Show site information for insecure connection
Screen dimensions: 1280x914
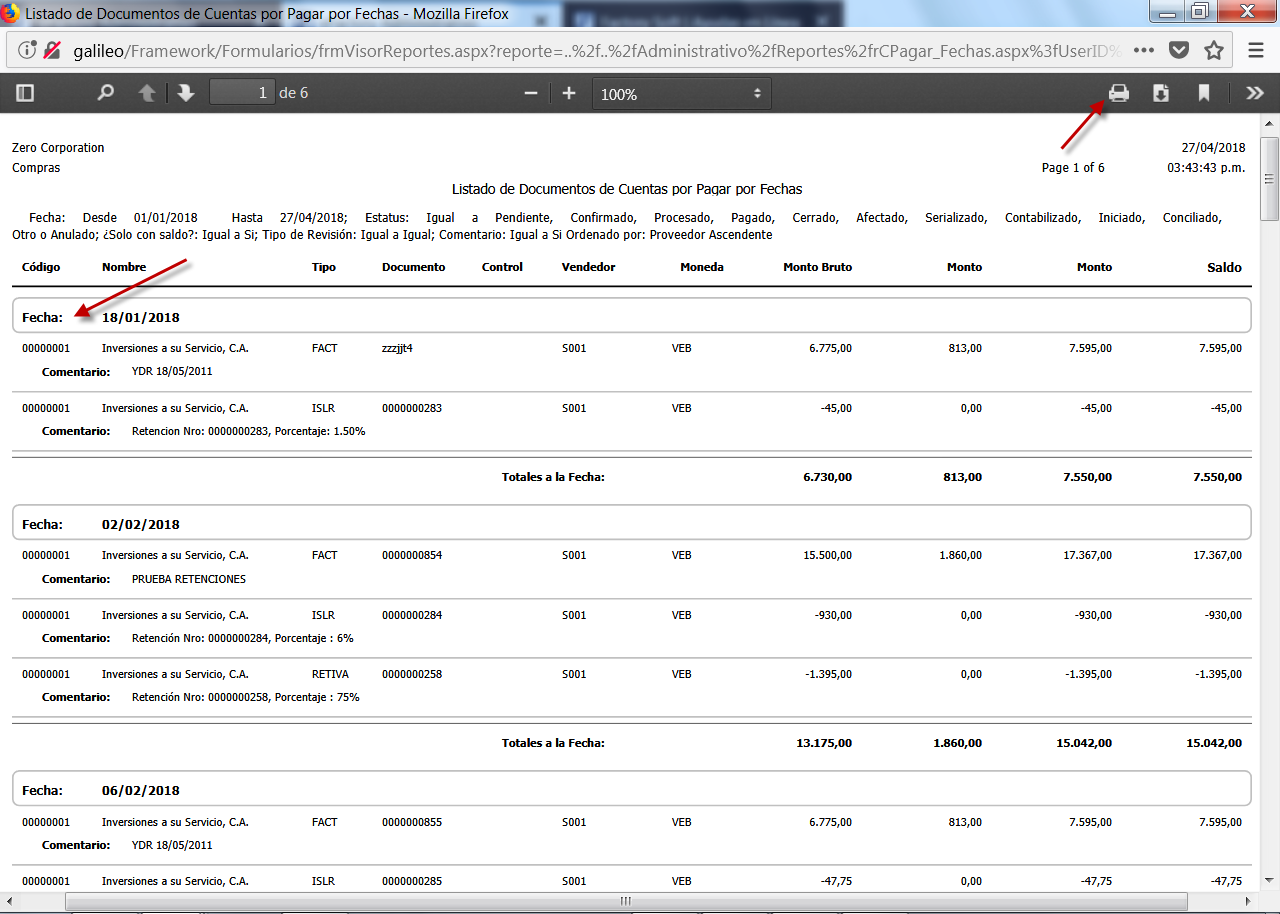tap(28, 50)
